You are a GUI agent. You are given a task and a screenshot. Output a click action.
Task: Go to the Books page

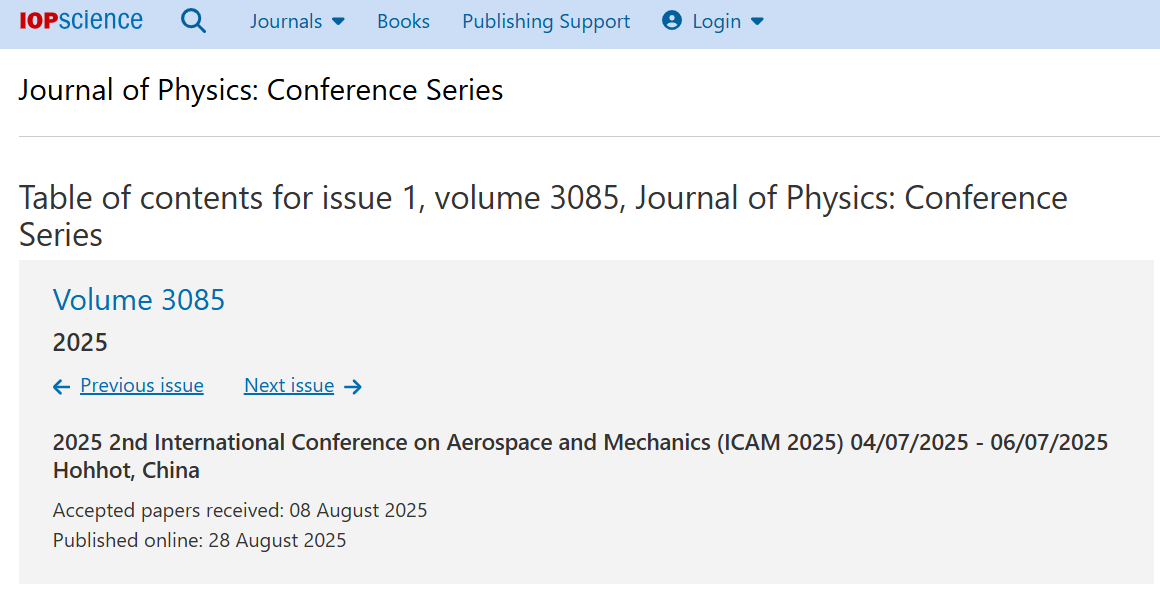click(403, 21)
